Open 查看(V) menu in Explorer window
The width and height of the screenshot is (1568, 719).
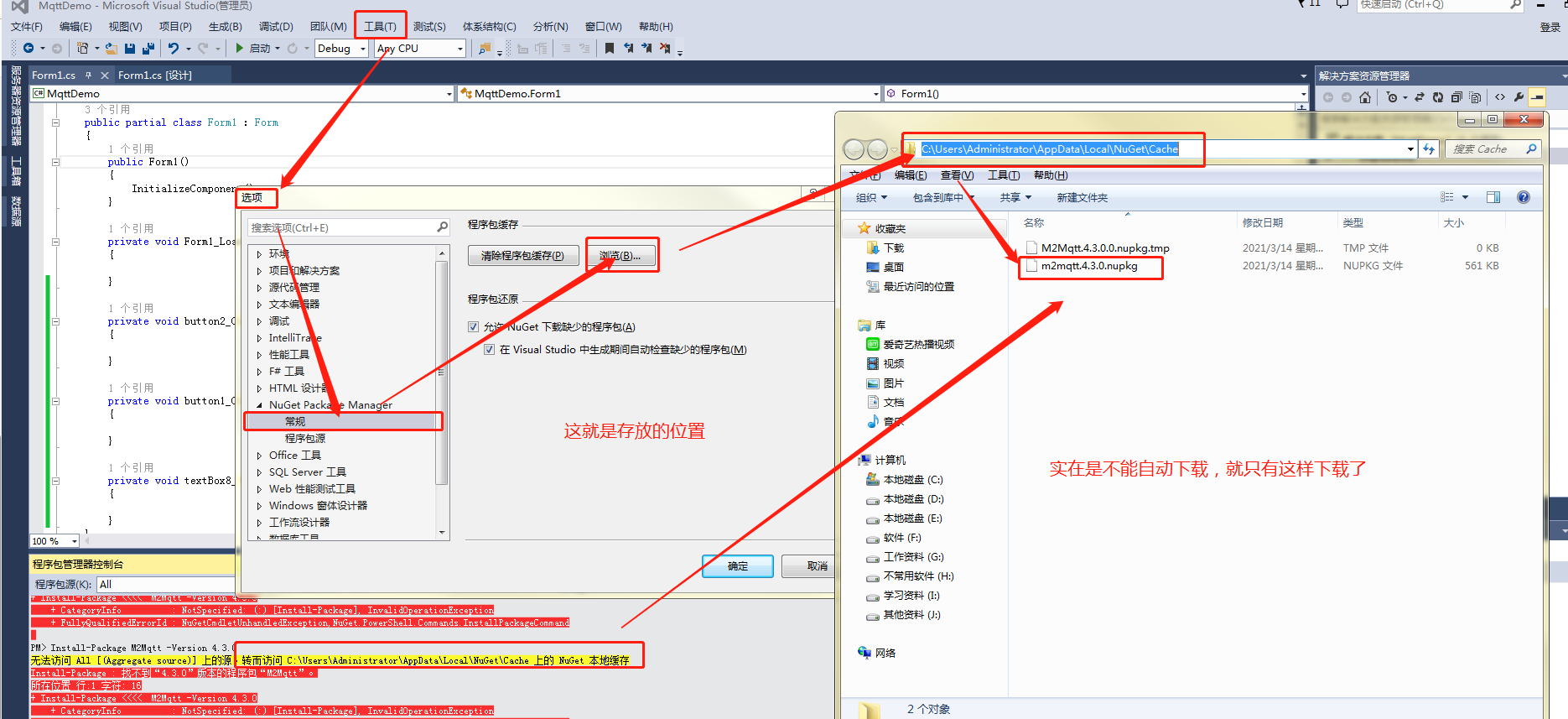tap(957, 175)
